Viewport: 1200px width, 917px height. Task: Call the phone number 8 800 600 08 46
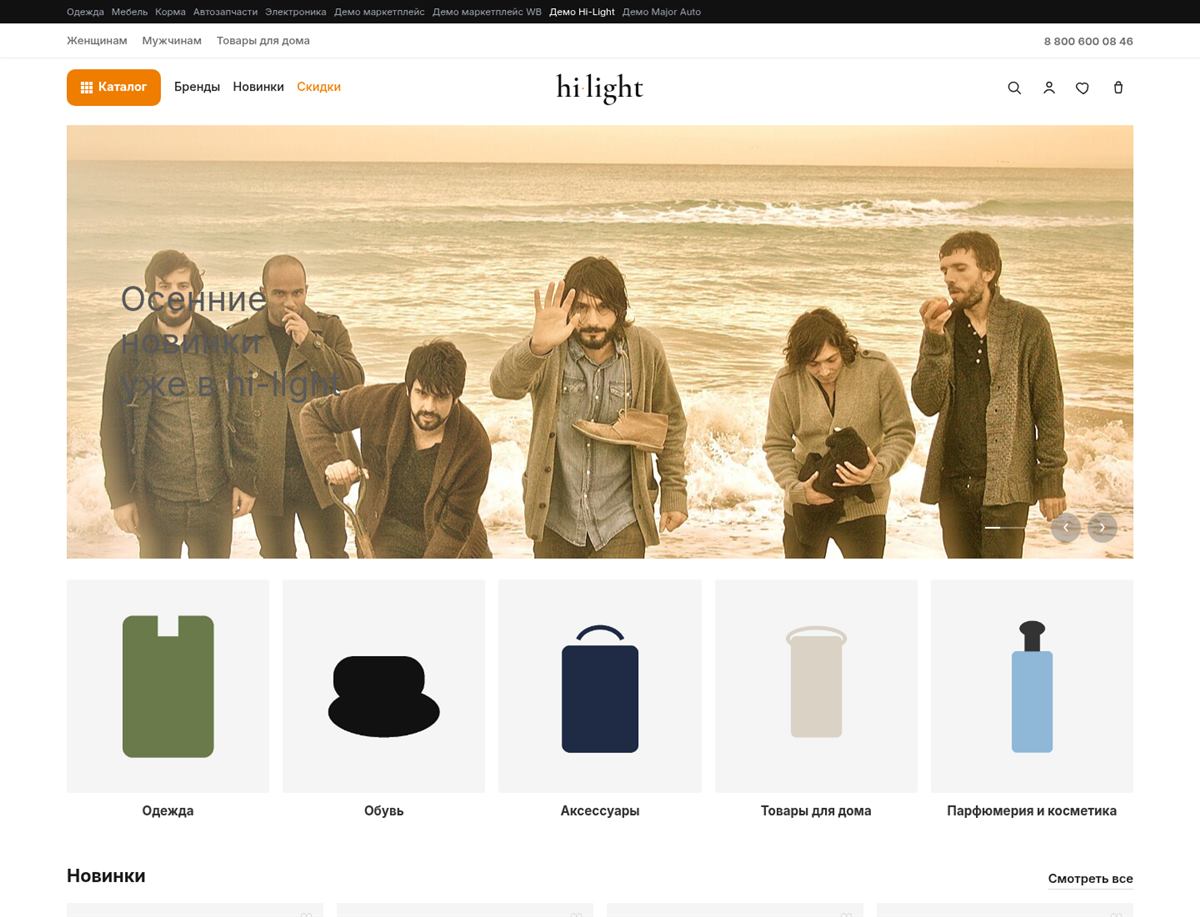(x=1088, y=41)
